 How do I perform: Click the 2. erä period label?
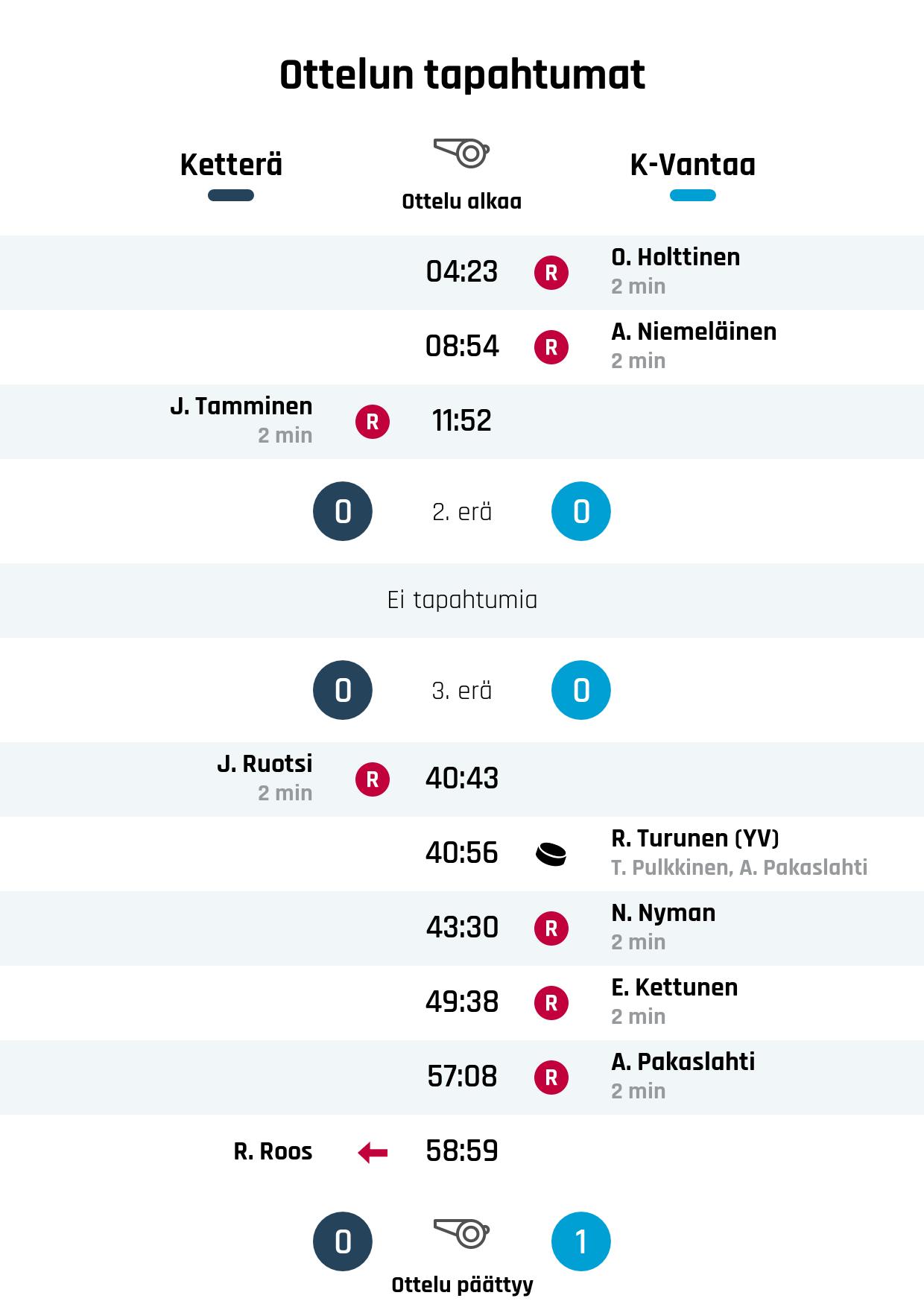tap(461, 512)
